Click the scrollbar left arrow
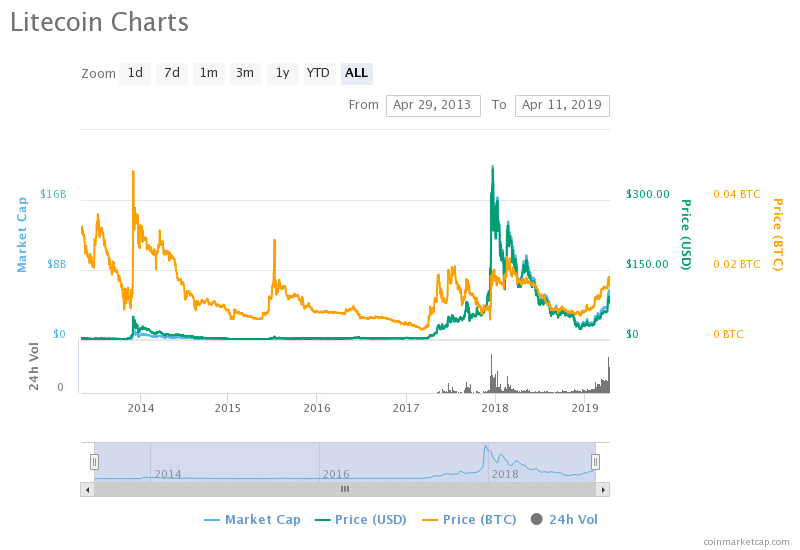Viewport: 800px width, 550px height. pos(87,490)
